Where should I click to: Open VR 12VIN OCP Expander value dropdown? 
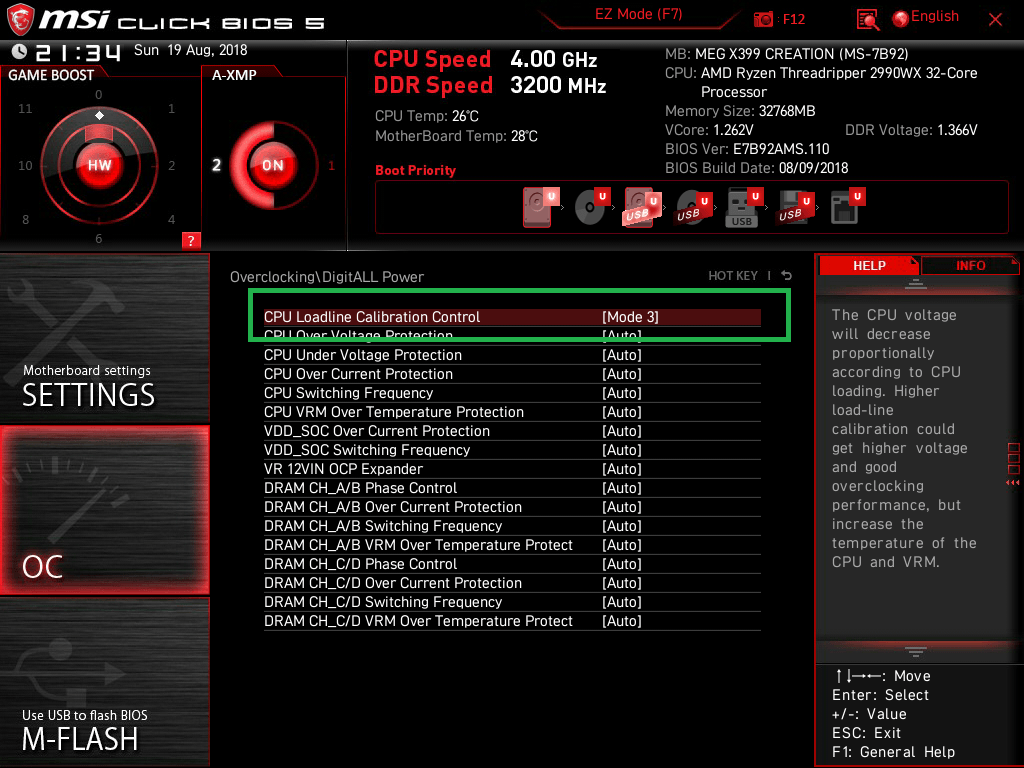tap(621, 468)
